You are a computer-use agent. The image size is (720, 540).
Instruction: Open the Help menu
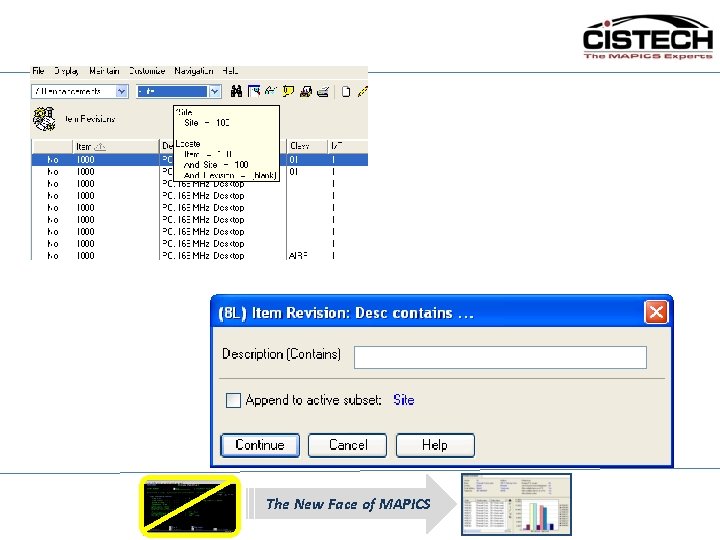point(230,71)
